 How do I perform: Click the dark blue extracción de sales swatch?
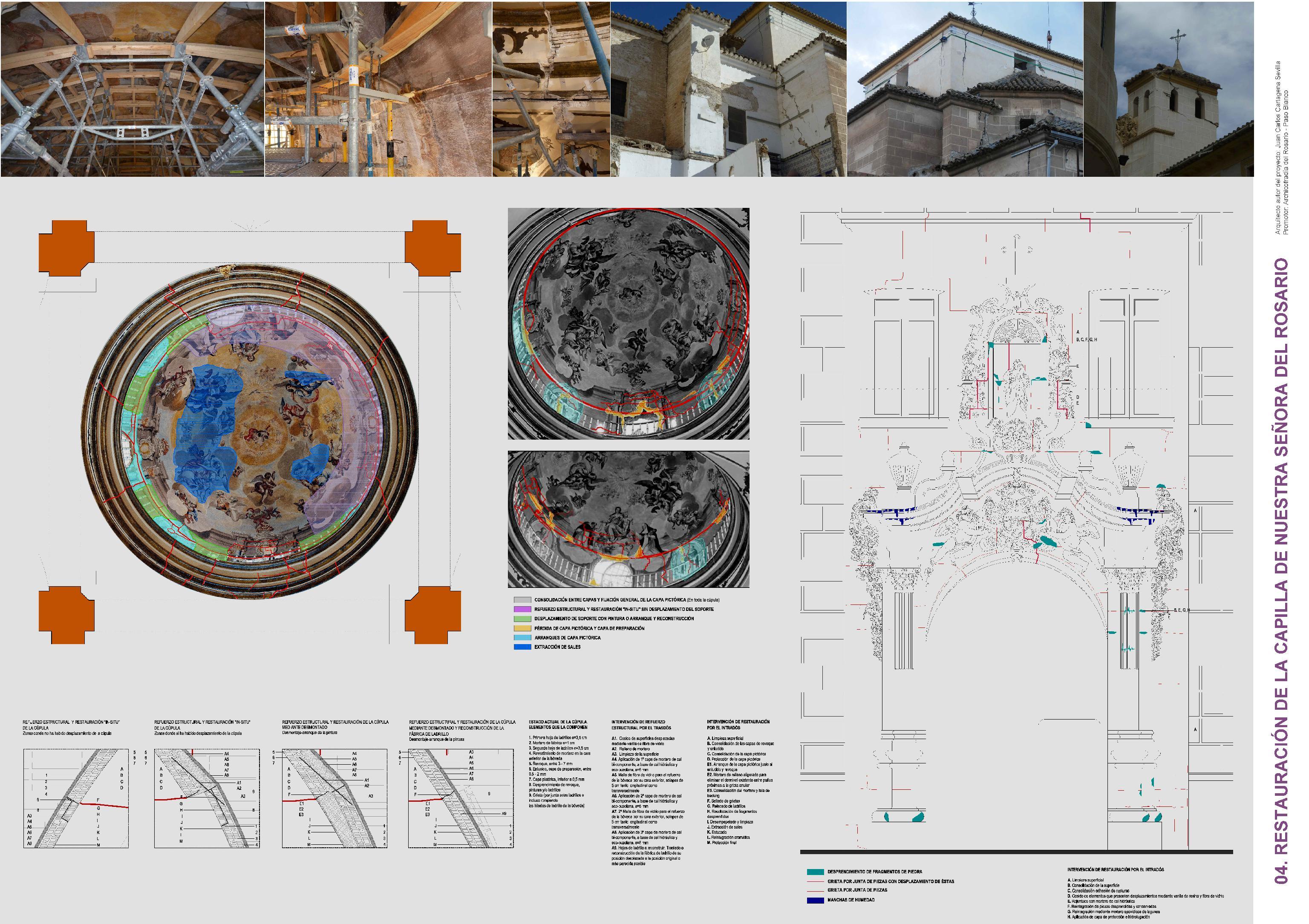point(522,647)
